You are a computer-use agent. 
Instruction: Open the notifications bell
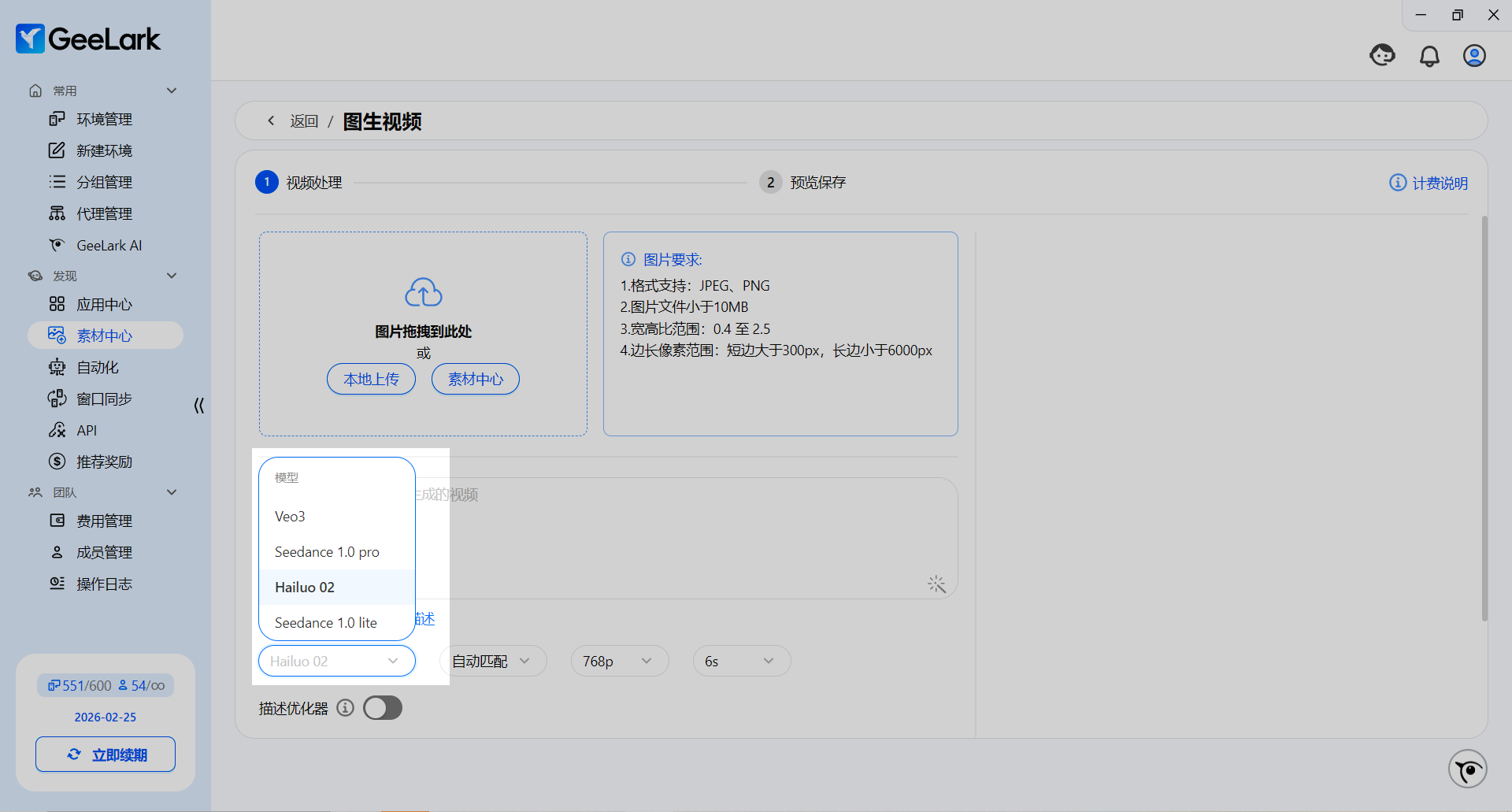point(1429,56)
